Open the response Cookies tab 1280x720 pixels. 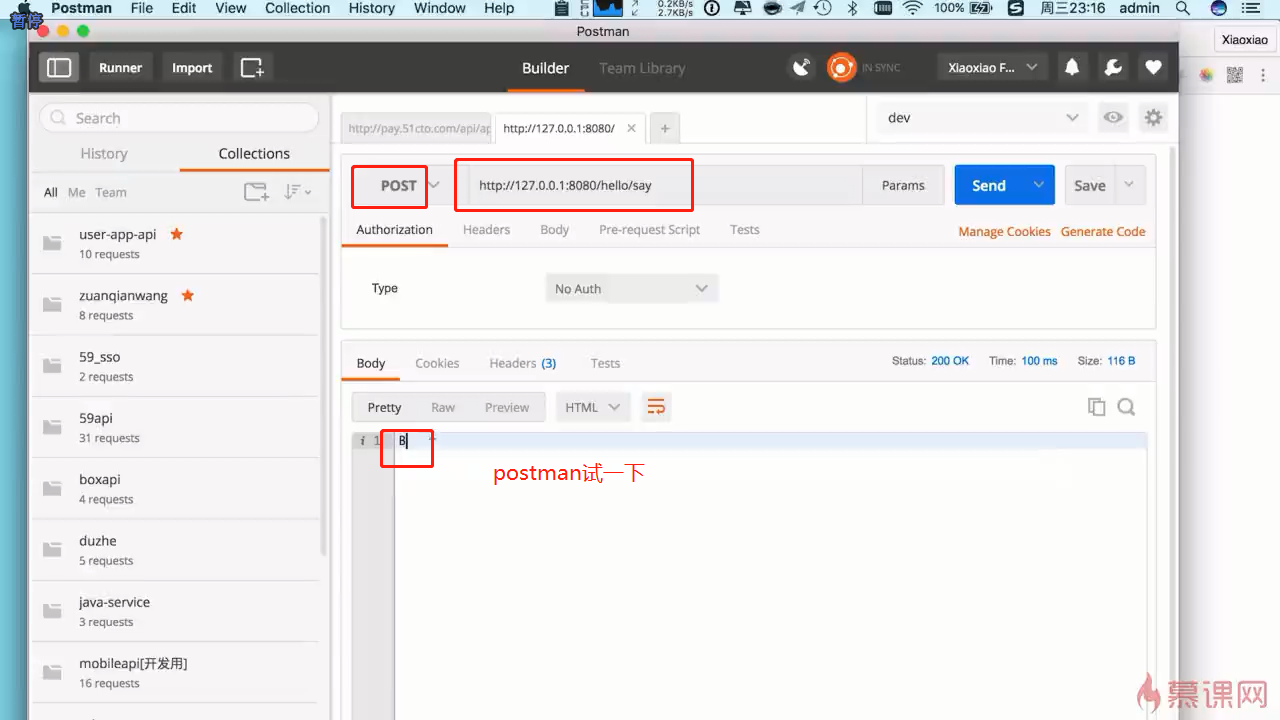click(437, 363)
